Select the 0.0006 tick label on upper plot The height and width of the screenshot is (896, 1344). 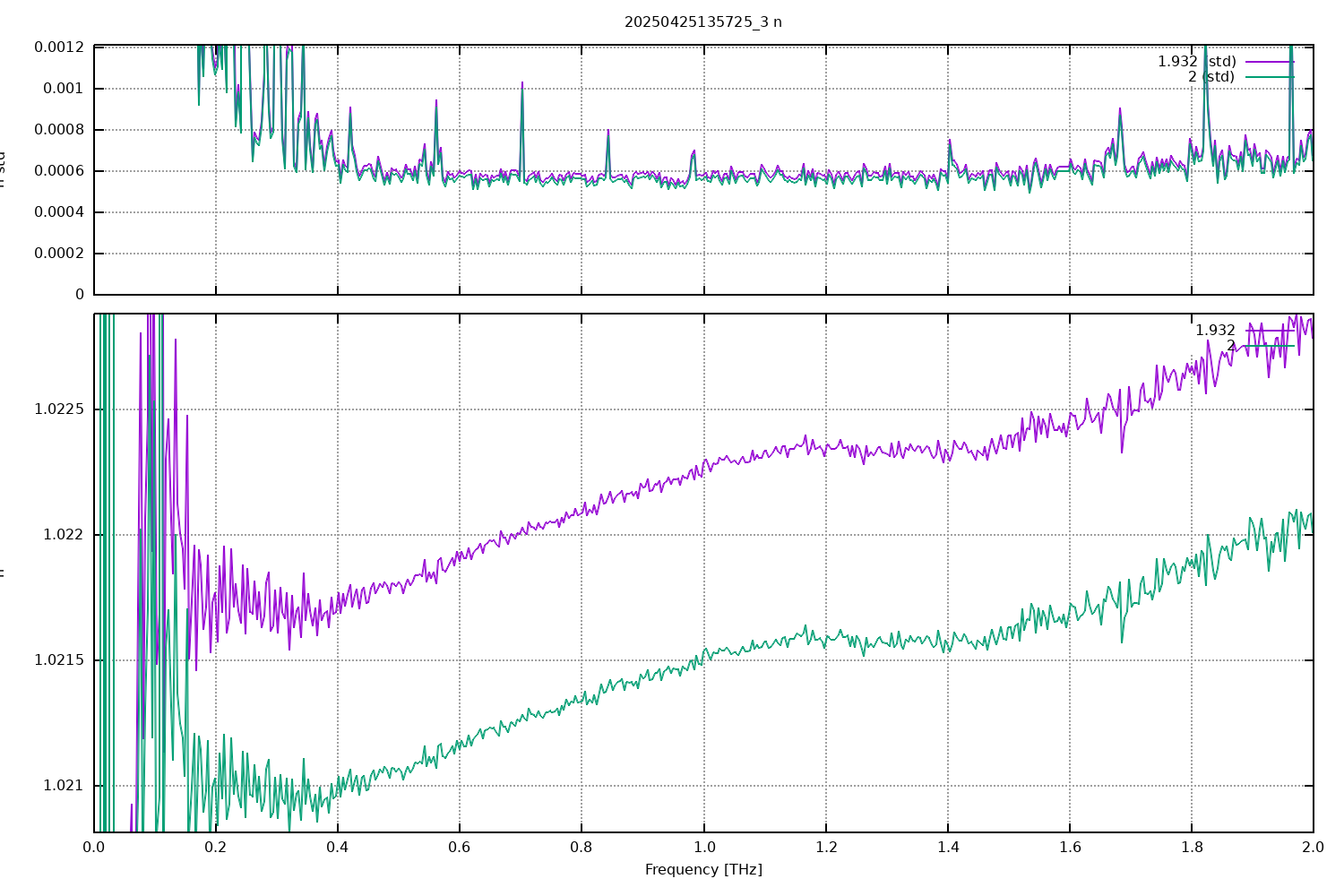tap(59, 171)
